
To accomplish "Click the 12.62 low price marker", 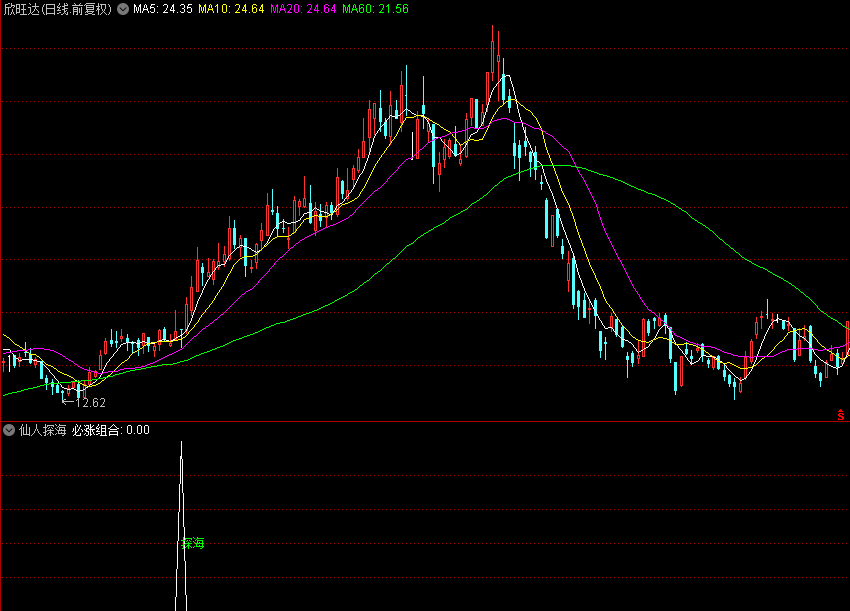I will (x=84, y=403).
